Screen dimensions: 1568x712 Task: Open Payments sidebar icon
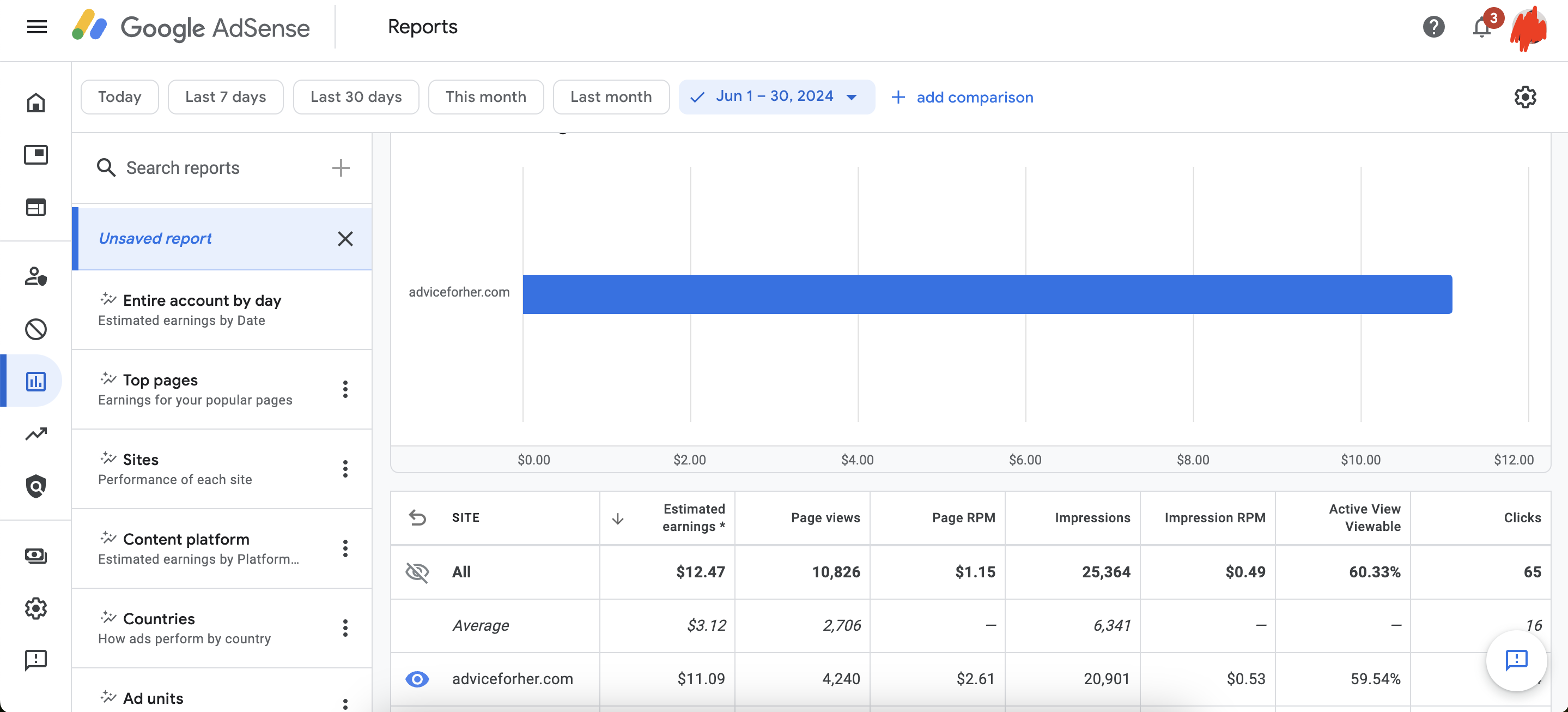coord(36,556)
